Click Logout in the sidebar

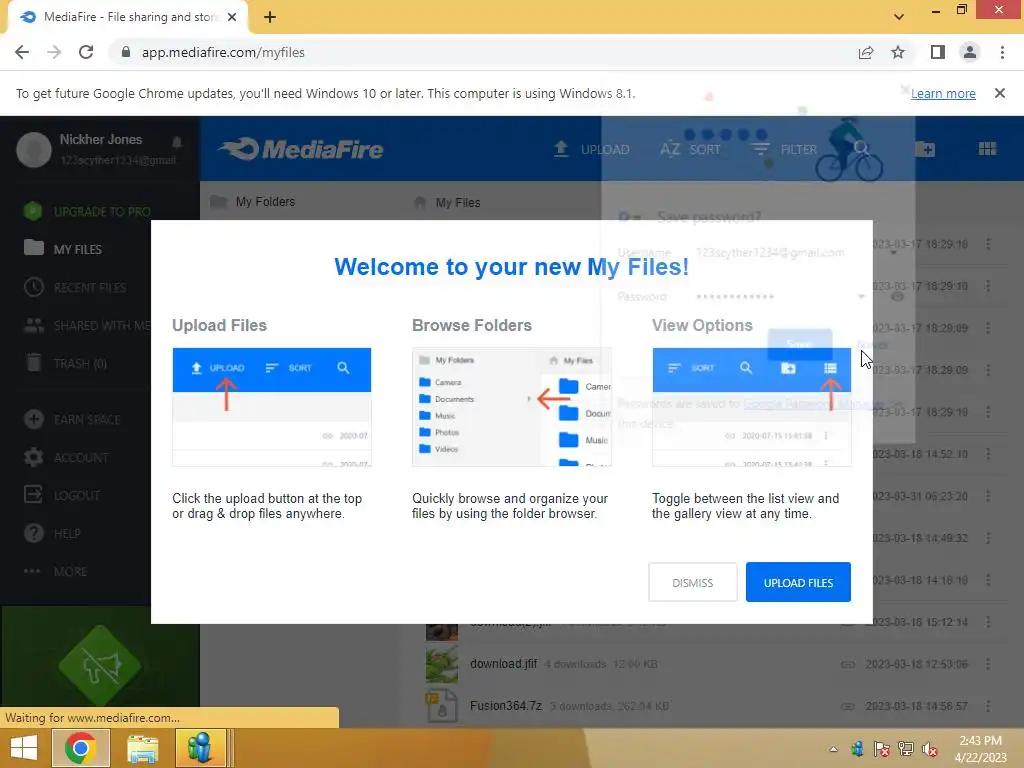(61, 495)
